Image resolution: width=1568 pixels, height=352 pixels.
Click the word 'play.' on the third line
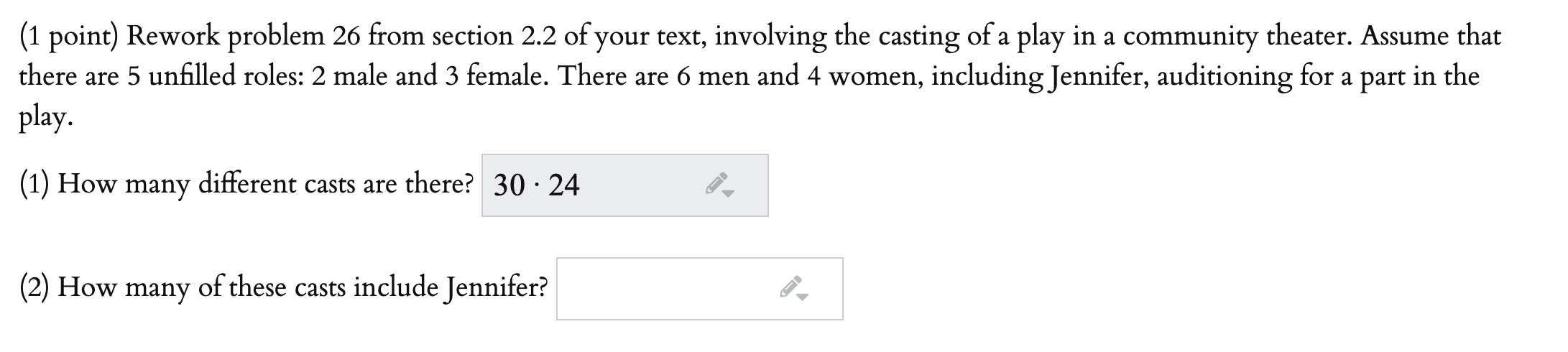pyautogui.click(x=45, y=117)
